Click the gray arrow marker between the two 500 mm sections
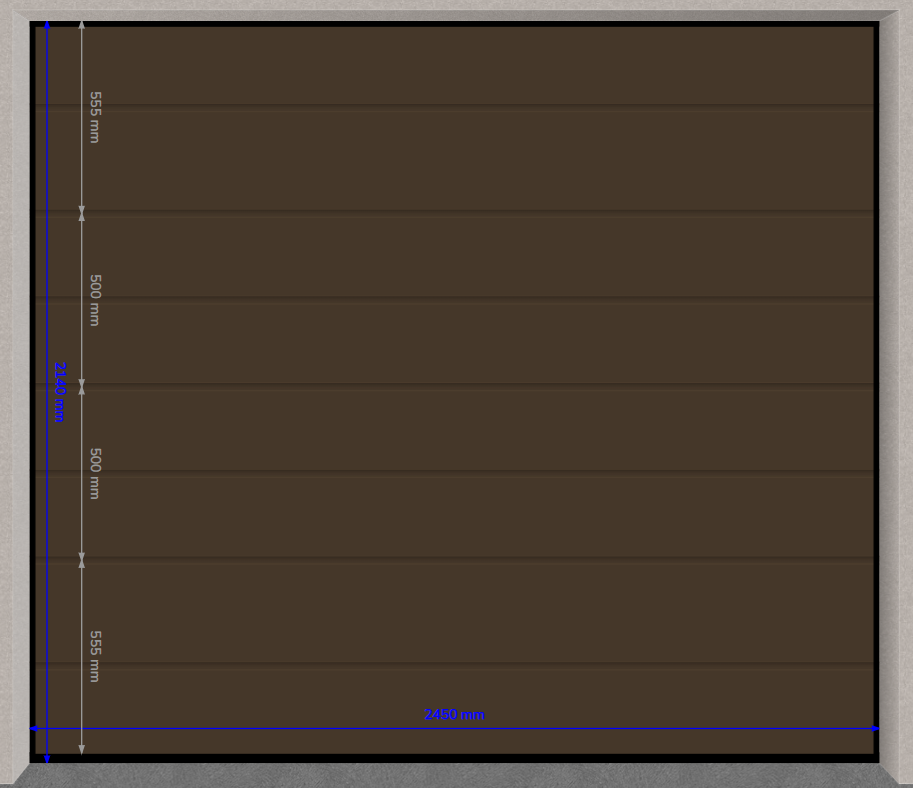Viewport: 913px width, 788px height. tap(82, 386)
